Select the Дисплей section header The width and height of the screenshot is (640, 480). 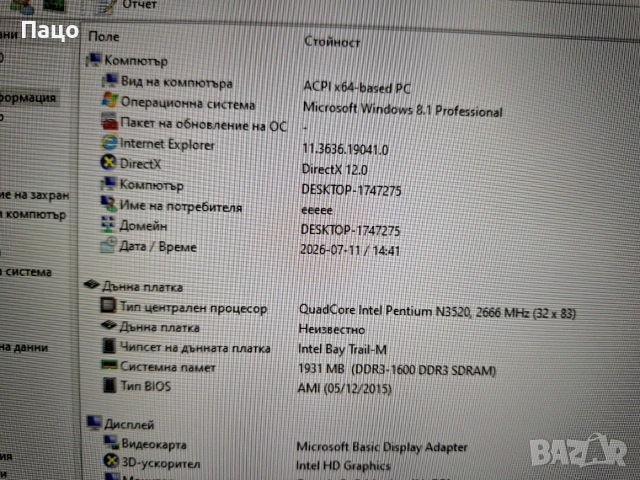coord(121,424)
